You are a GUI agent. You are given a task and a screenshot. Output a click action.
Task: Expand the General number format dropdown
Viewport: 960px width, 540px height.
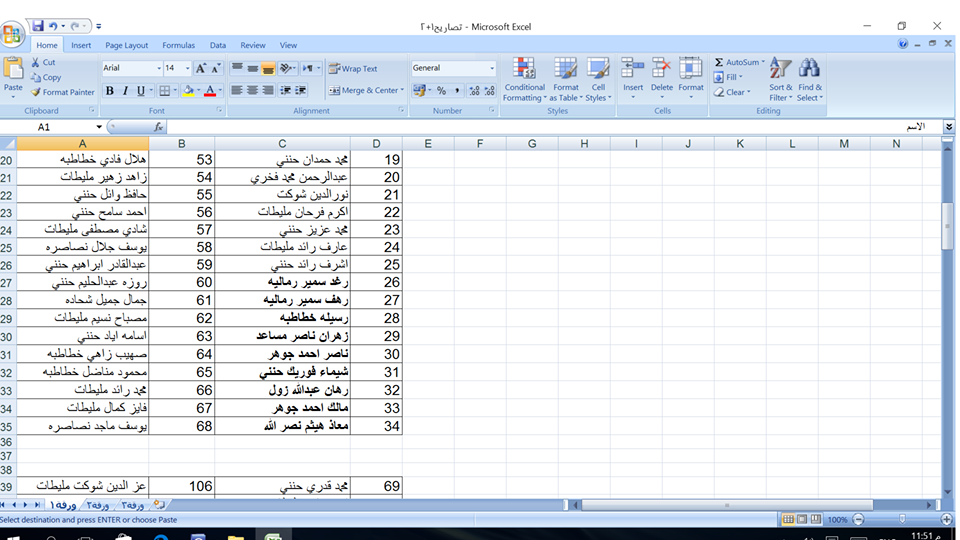click(492, 69)
